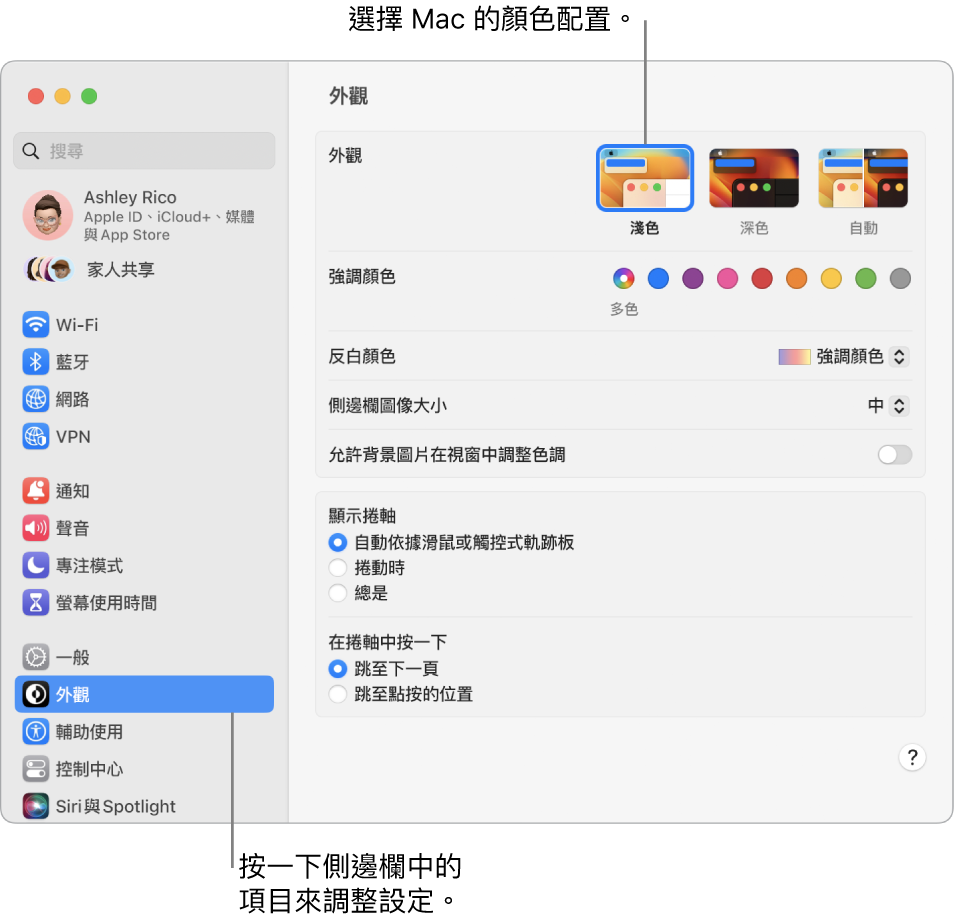Open 通知 notification settings
955x923 pixels.
[68, 491]
